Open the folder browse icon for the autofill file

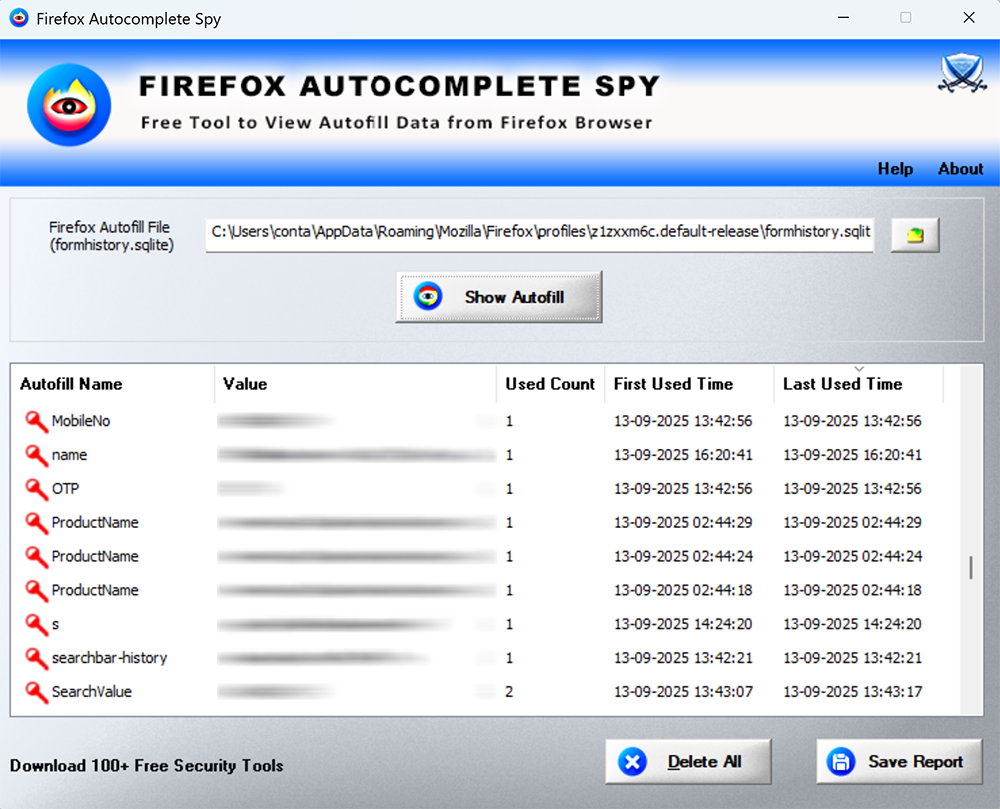[x=914, y=233]
